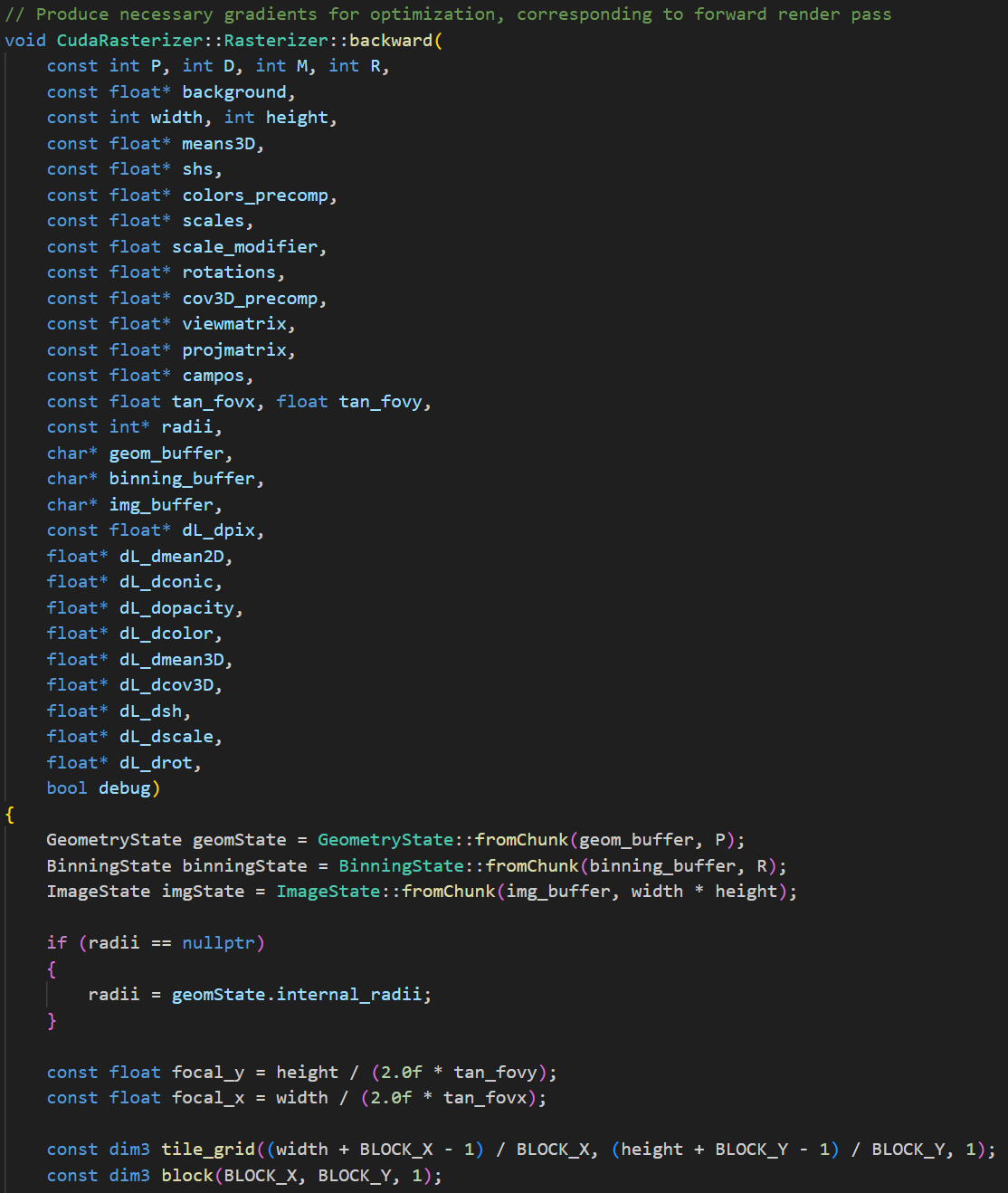Click the function name 'backward'

391,41
